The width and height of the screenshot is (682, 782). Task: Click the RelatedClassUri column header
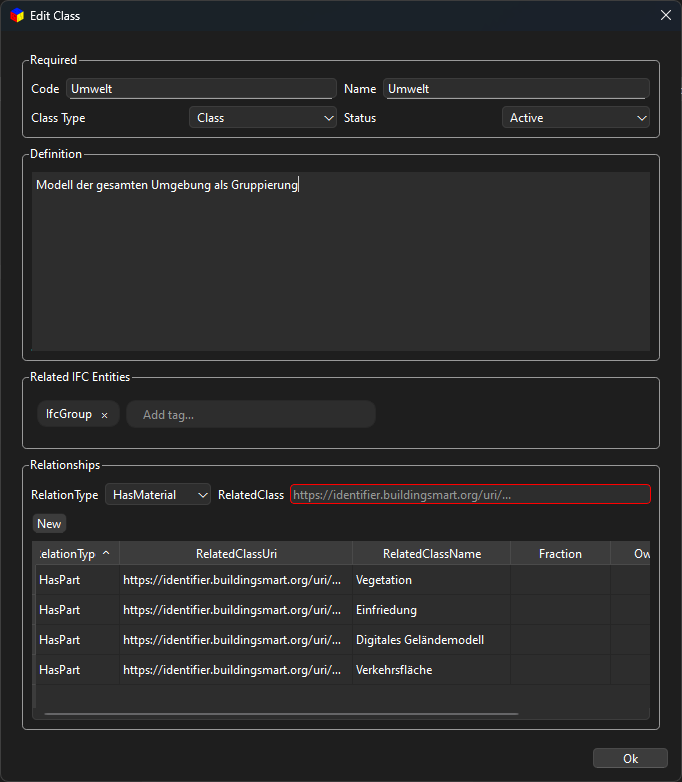point(236,554)
